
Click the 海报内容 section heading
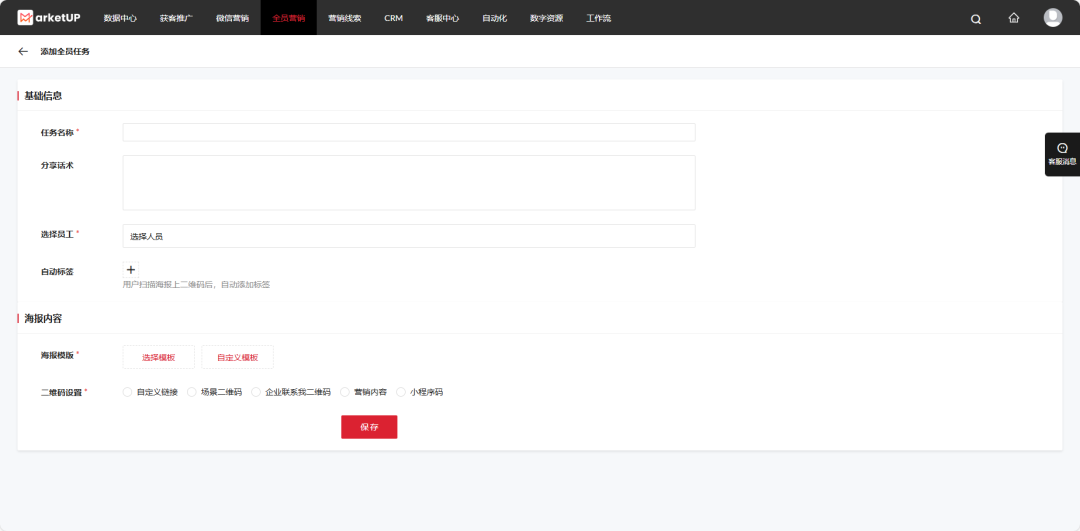point(43,318)
